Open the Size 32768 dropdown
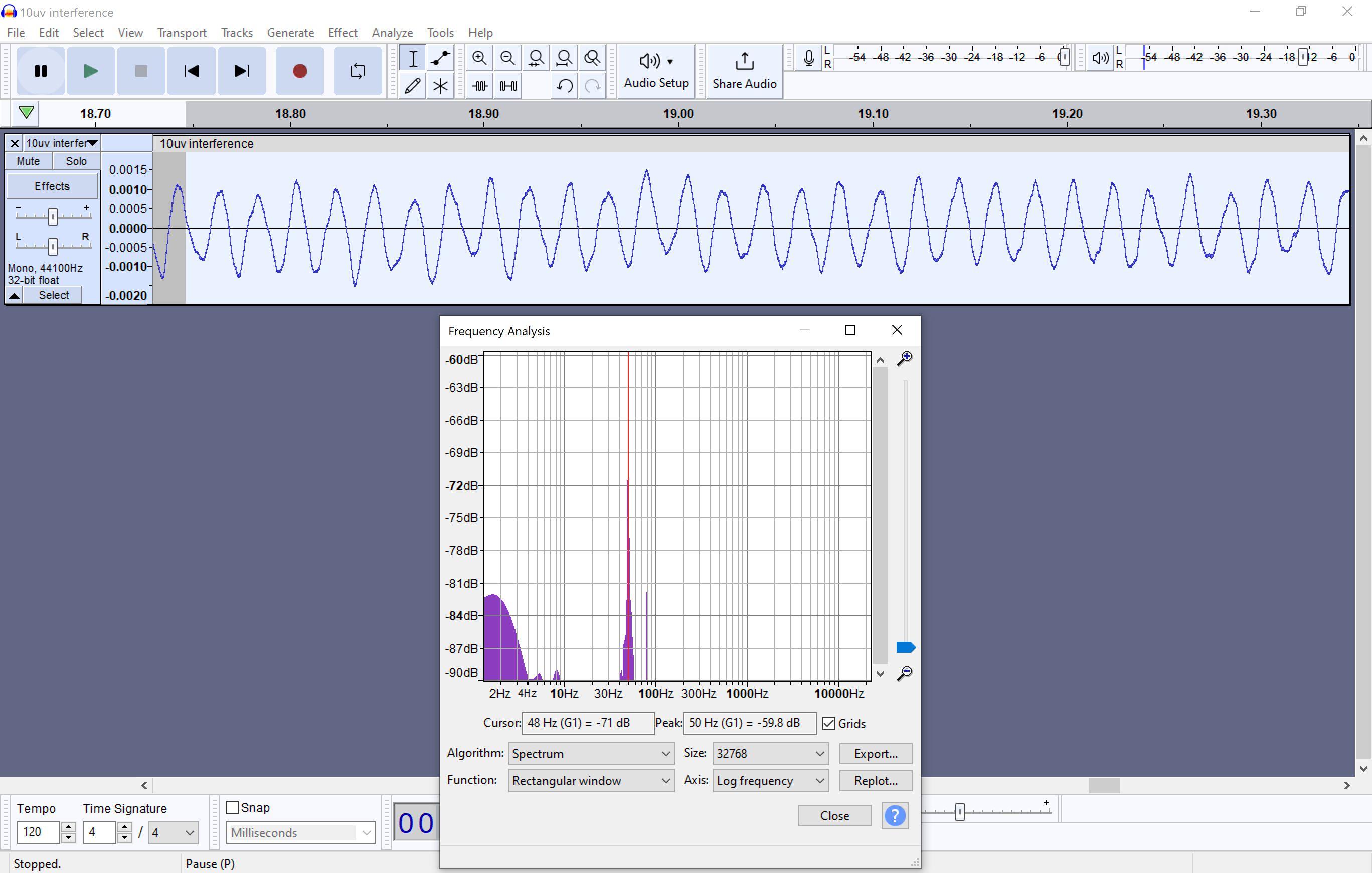 pyautogui.click(x=770, y=754)
